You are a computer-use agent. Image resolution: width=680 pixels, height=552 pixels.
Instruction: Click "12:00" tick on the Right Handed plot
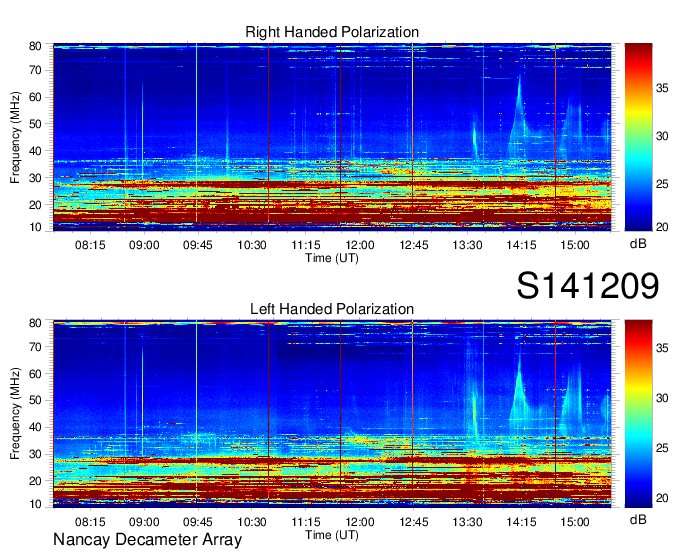click(360, 245)
